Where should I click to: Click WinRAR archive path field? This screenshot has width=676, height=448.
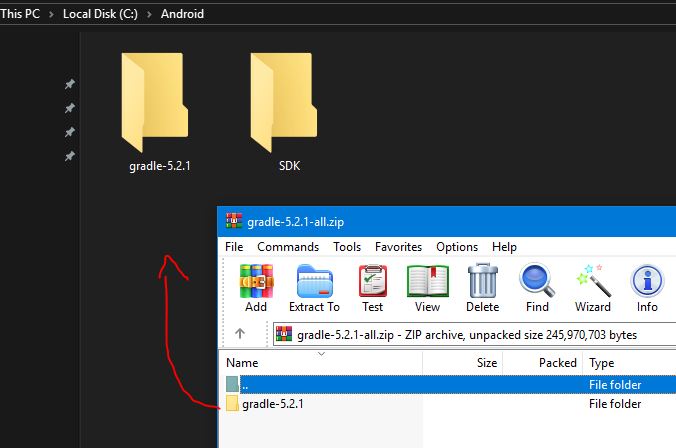coord(474,334)
